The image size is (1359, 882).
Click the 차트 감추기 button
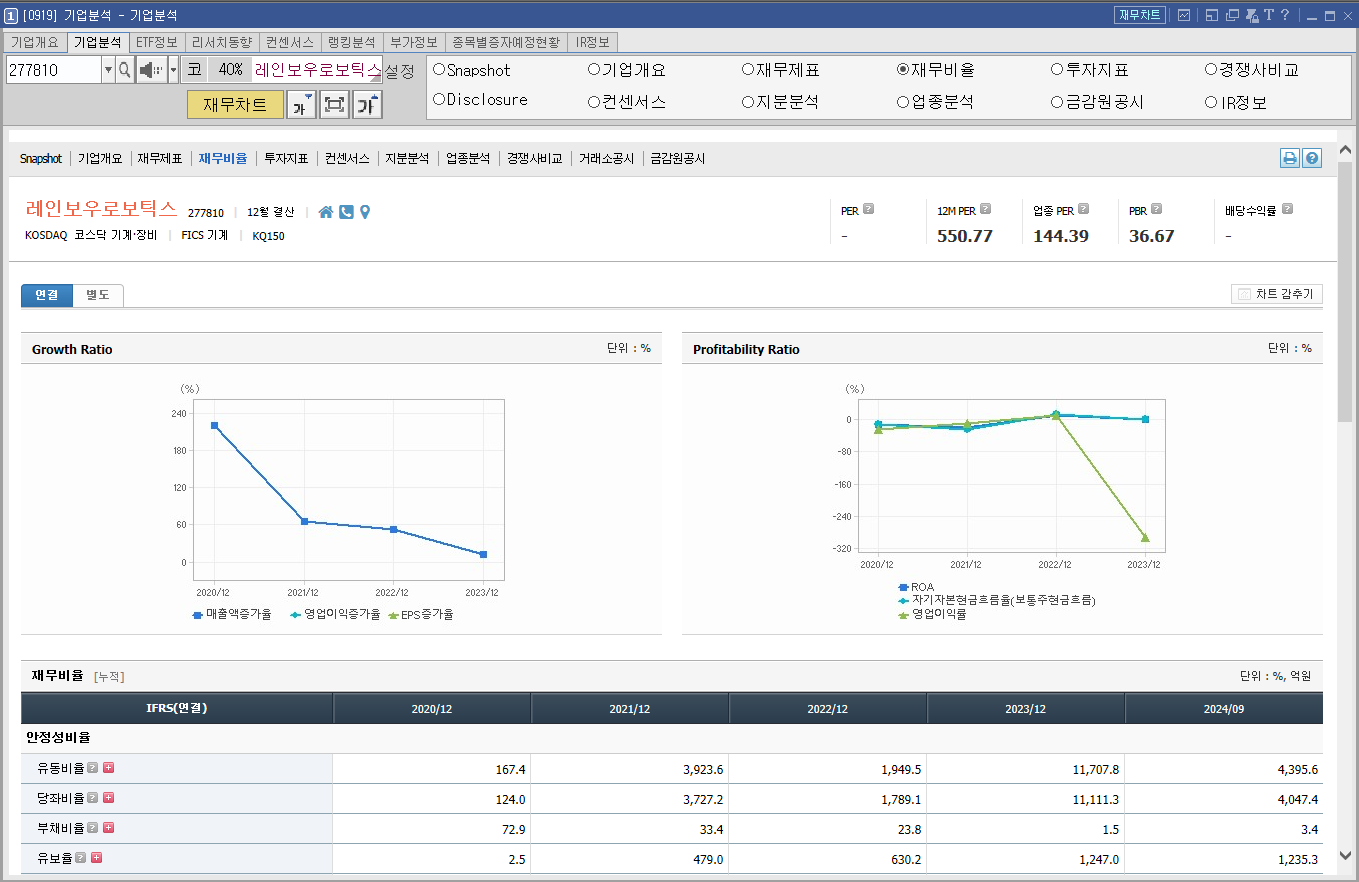(x=1277, y=294)
